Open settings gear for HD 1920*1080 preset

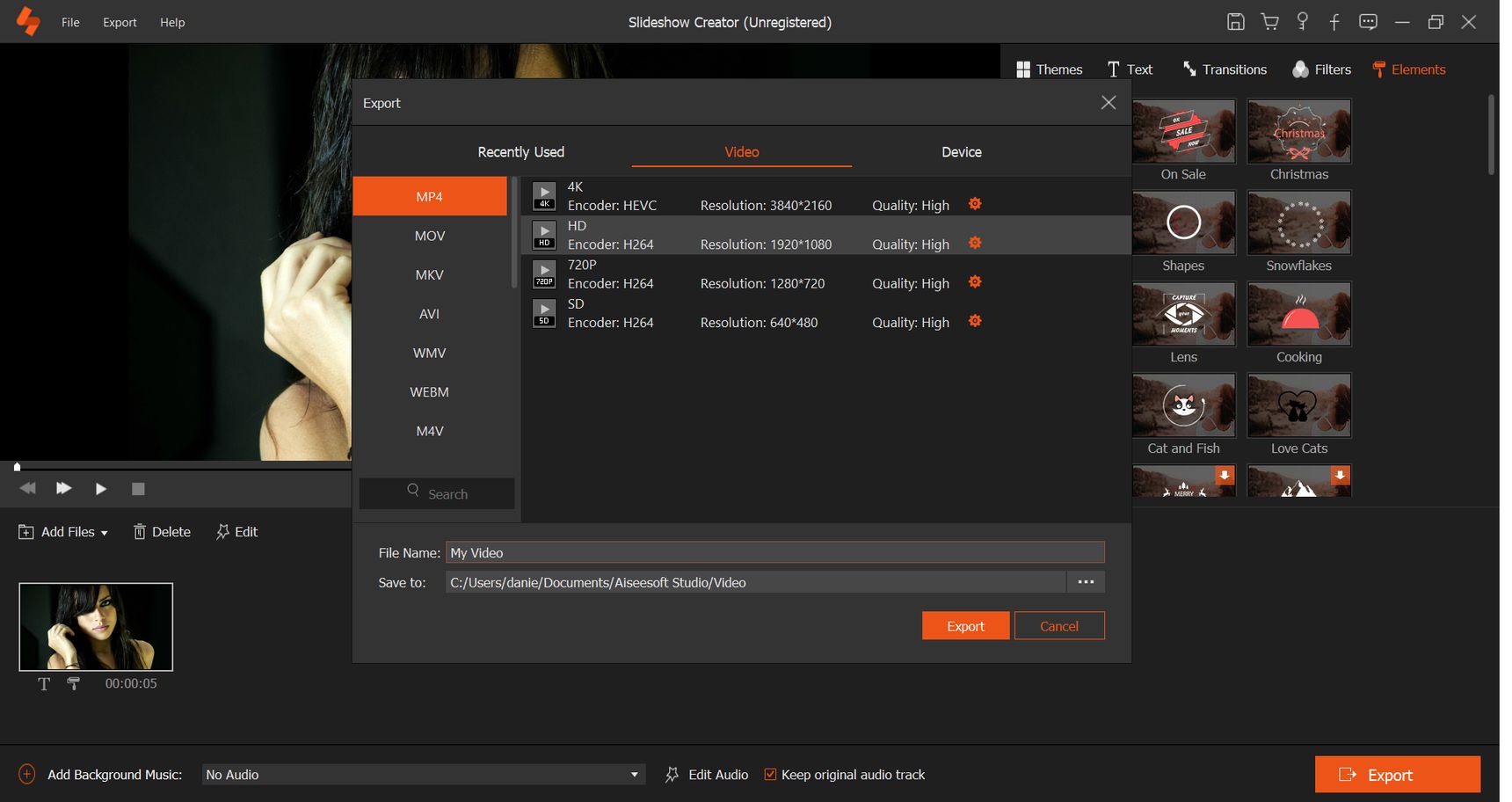(x=975, y=243)
